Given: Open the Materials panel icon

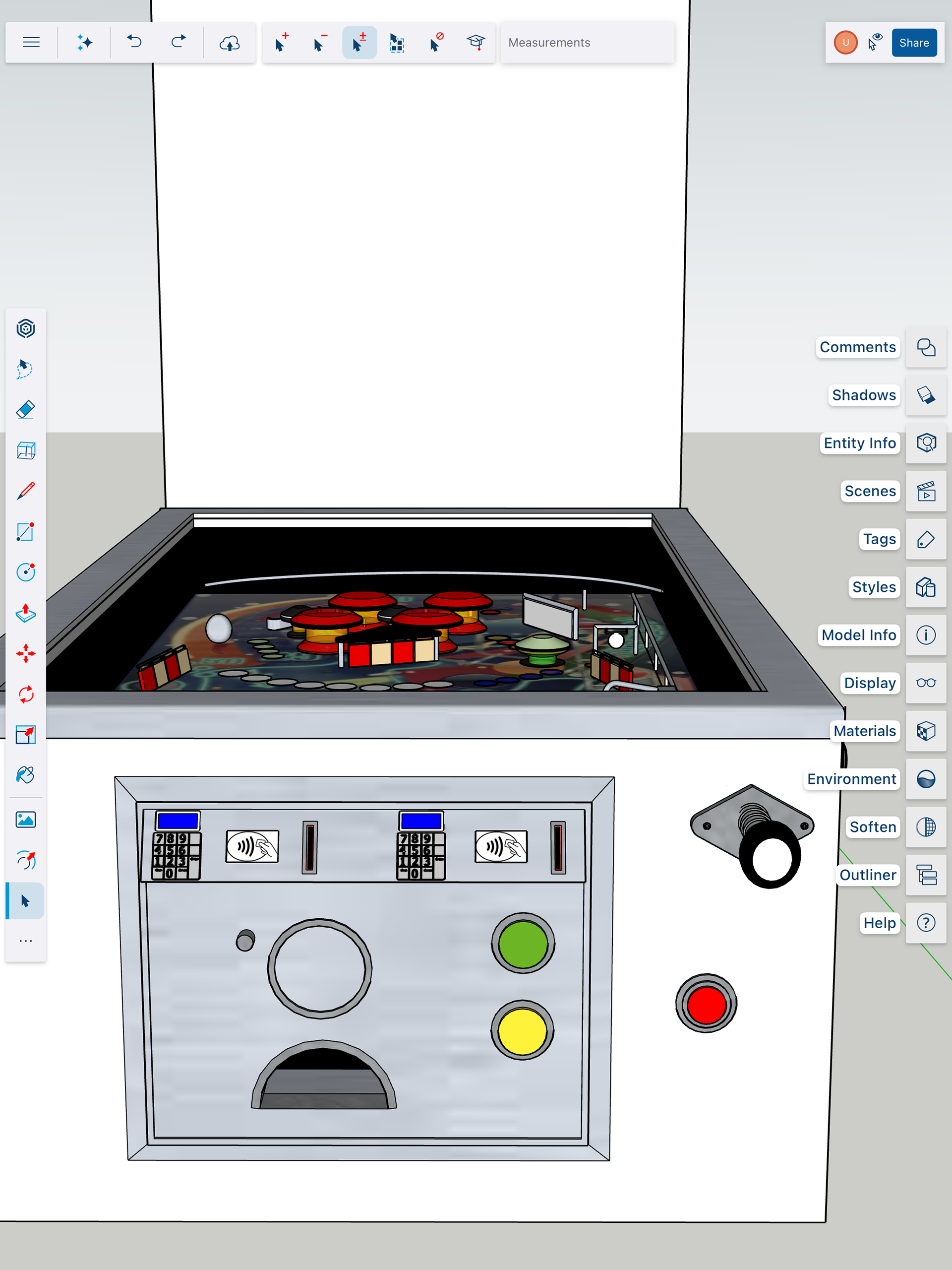Looking at the screenshot, I should pos(926,731).
